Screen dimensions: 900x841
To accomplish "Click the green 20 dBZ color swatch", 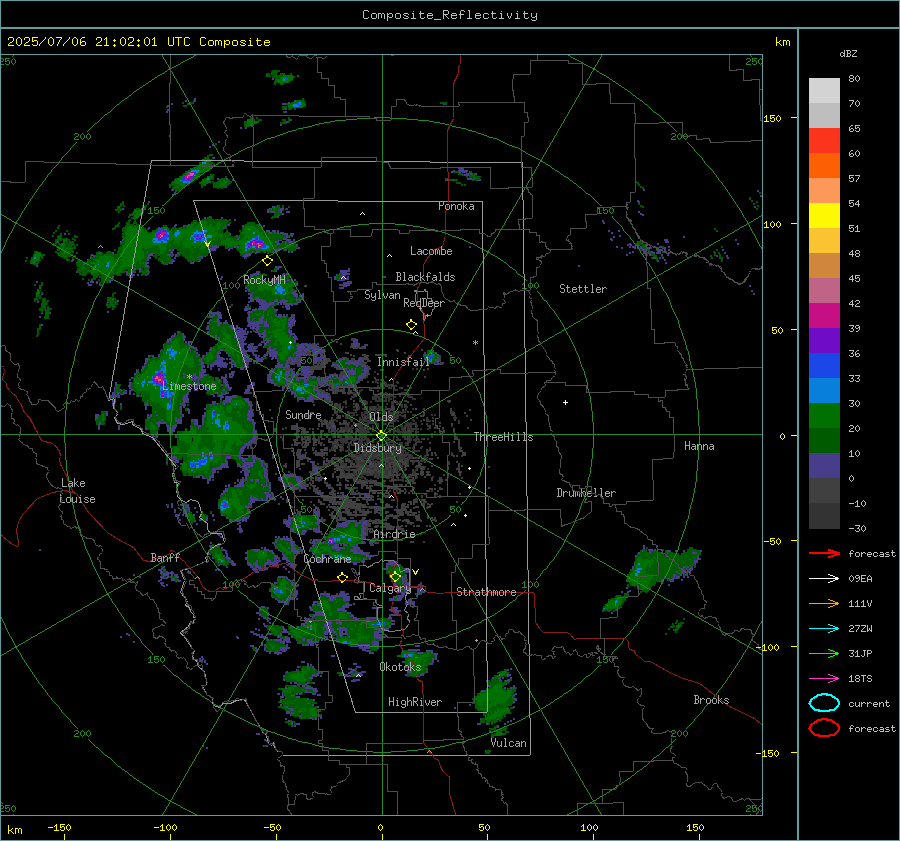I will click(824, 416).
